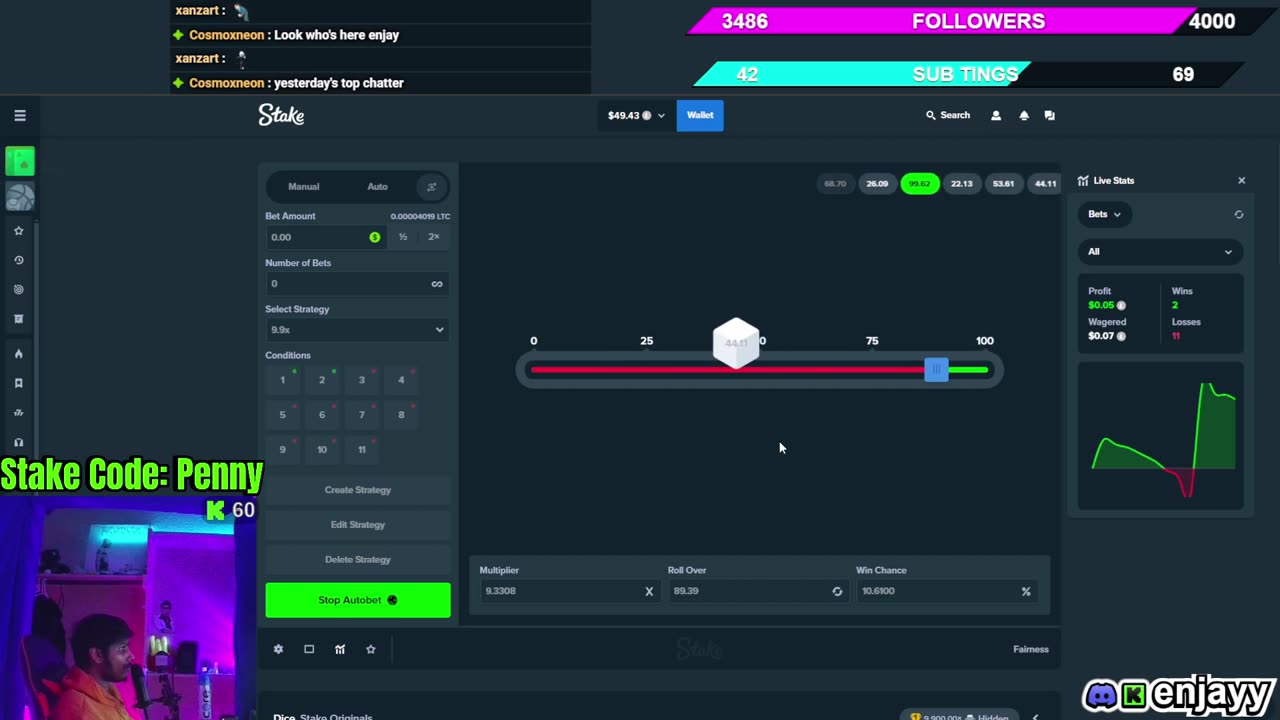1280x720 pixels.
Task: Double the bet with the 2× button
Action: coord(433,237)
